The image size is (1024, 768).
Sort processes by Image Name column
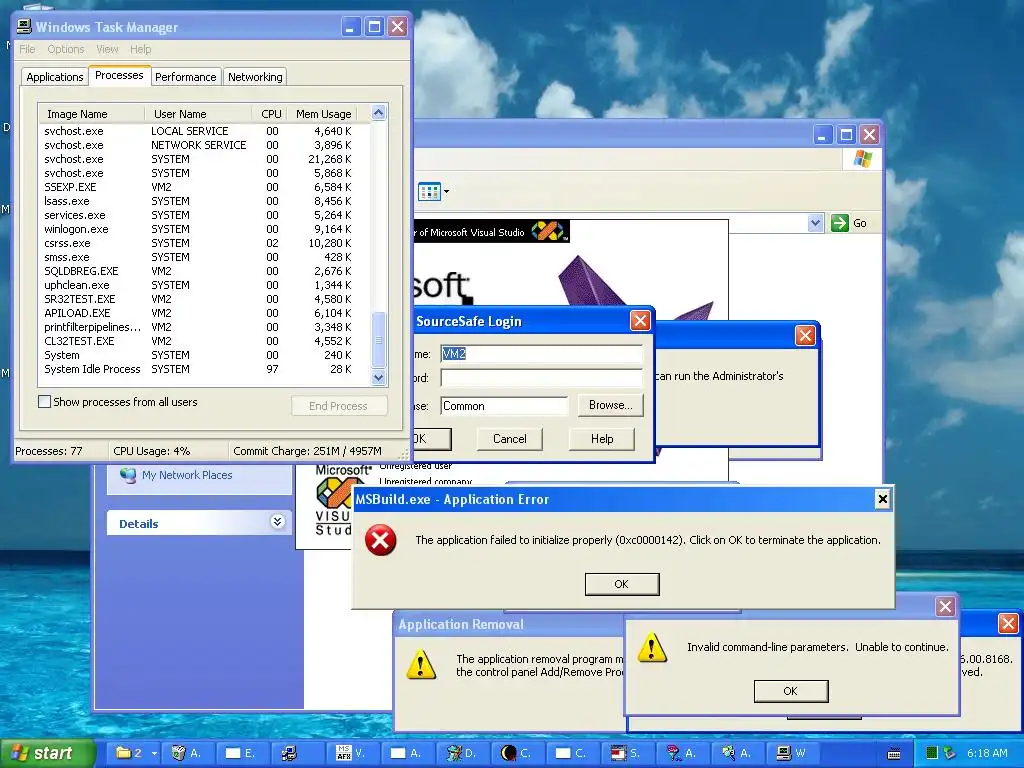tap(91, 114)
